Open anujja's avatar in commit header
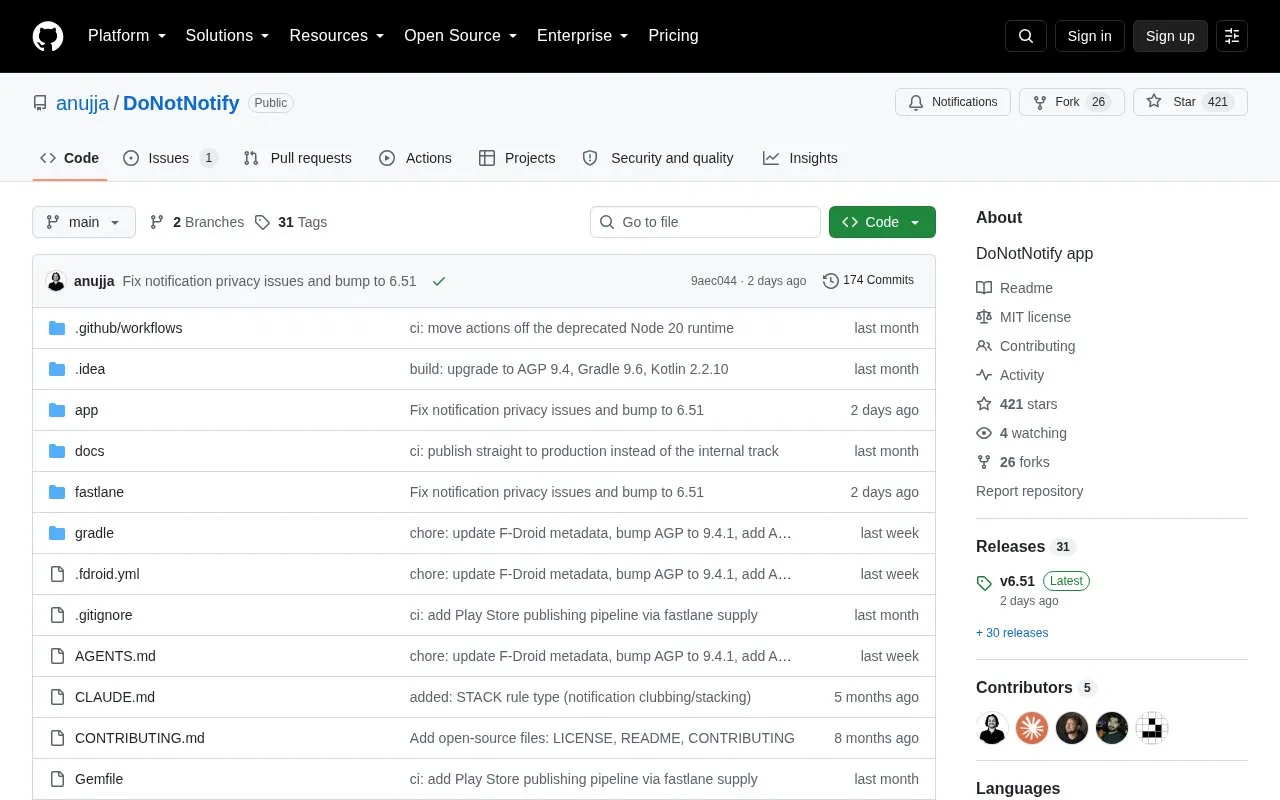Viewport: 1280px width, 800px height. click(x=56, y=281)
